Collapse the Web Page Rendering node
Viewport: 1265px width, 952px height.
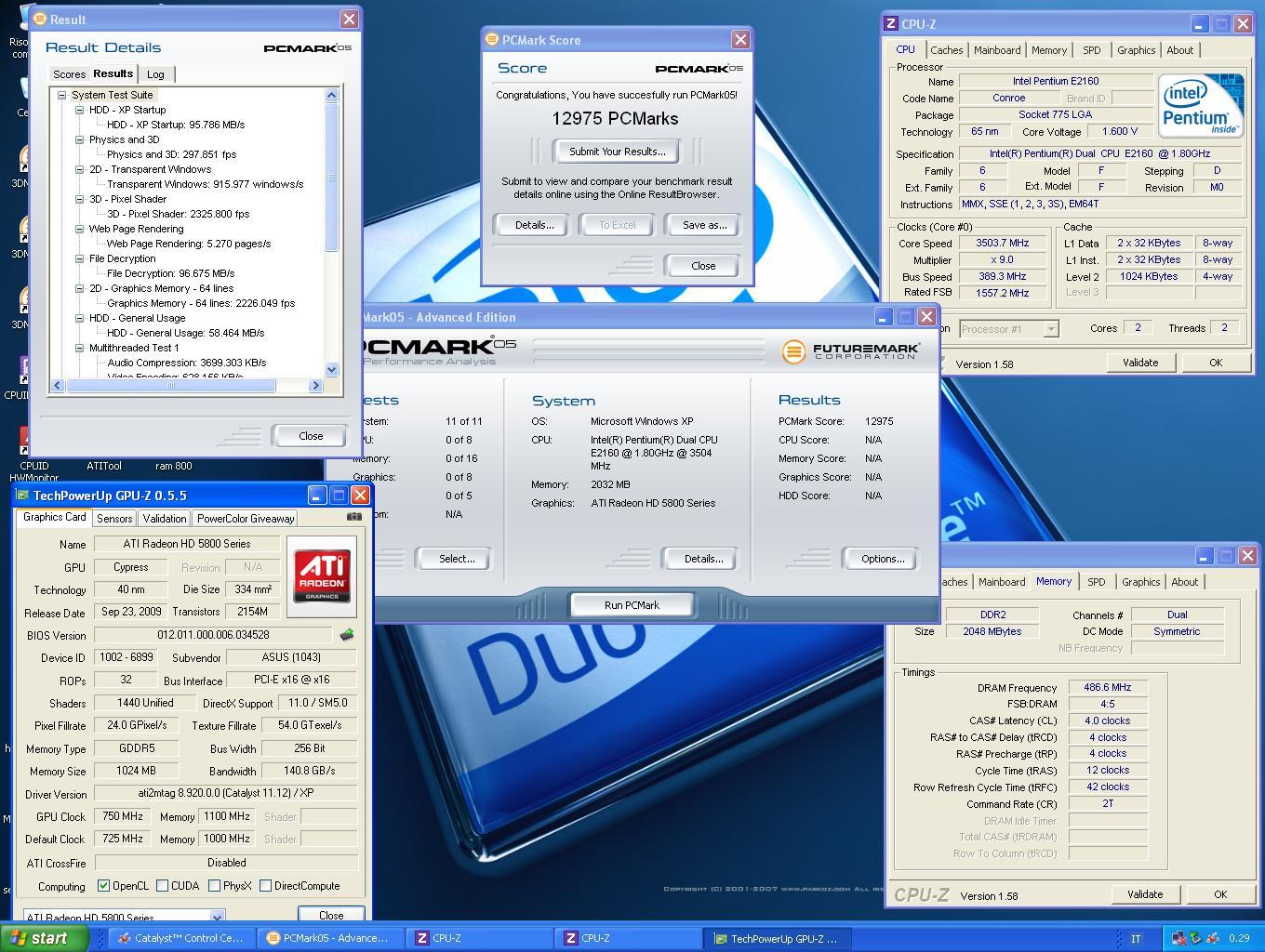(x=79, y=229)
